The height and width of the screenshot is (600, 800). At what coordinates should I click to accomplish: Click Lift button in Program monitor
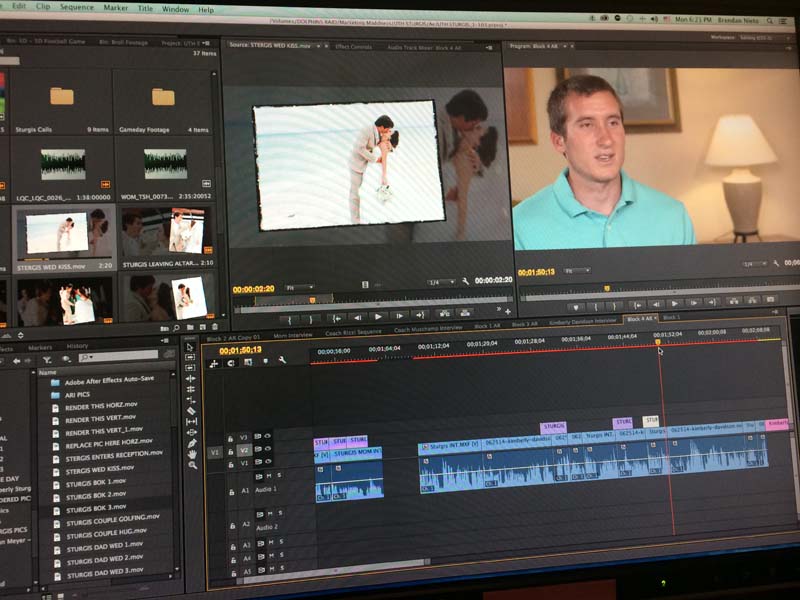pos(734,301)
